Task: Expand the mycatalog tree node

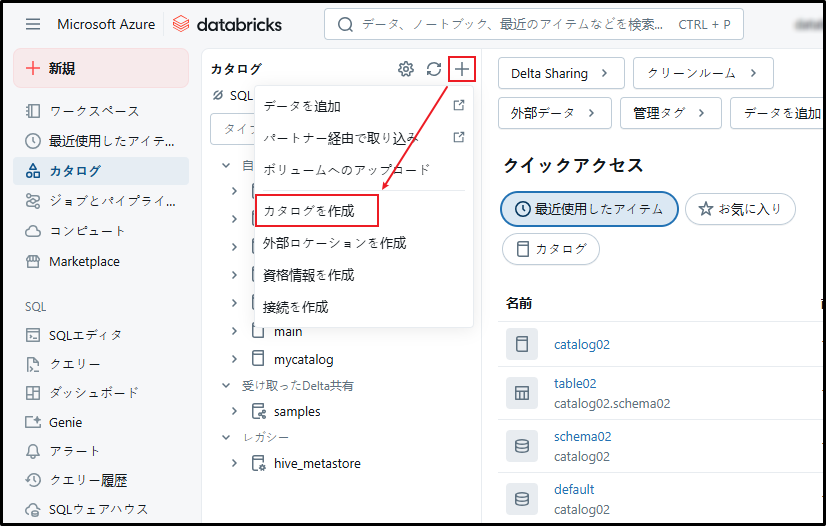Action: 234,359
